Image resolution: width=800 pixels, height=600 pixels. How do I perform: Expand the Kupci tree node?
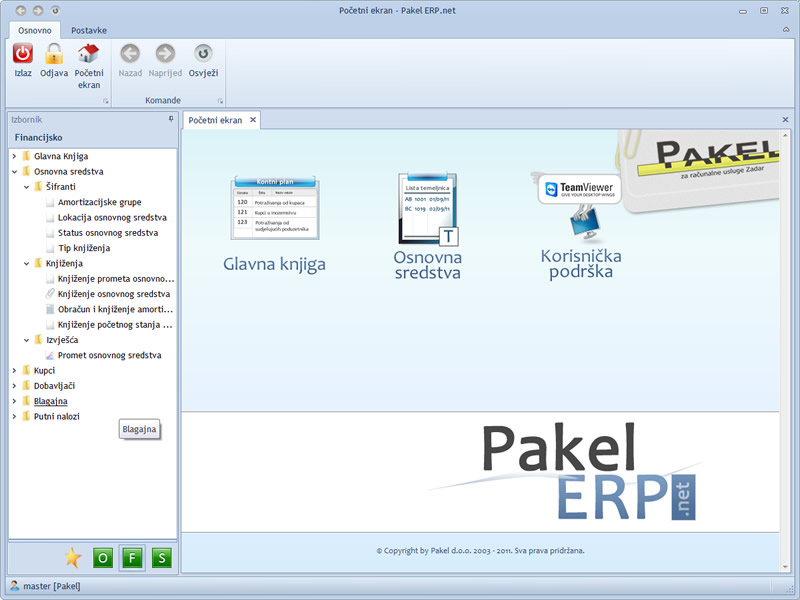(x=15, y=370)
